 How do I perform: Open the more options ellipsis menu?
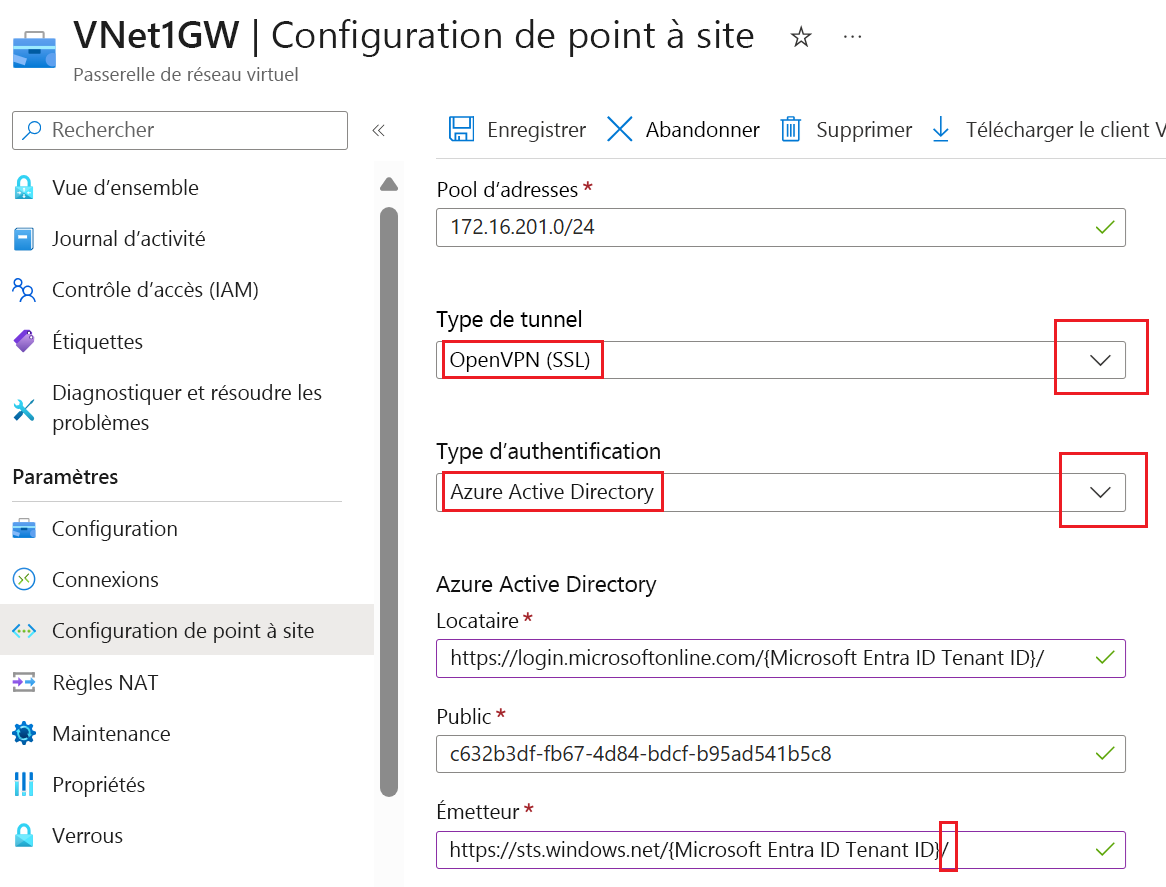[x=852, y=36]
